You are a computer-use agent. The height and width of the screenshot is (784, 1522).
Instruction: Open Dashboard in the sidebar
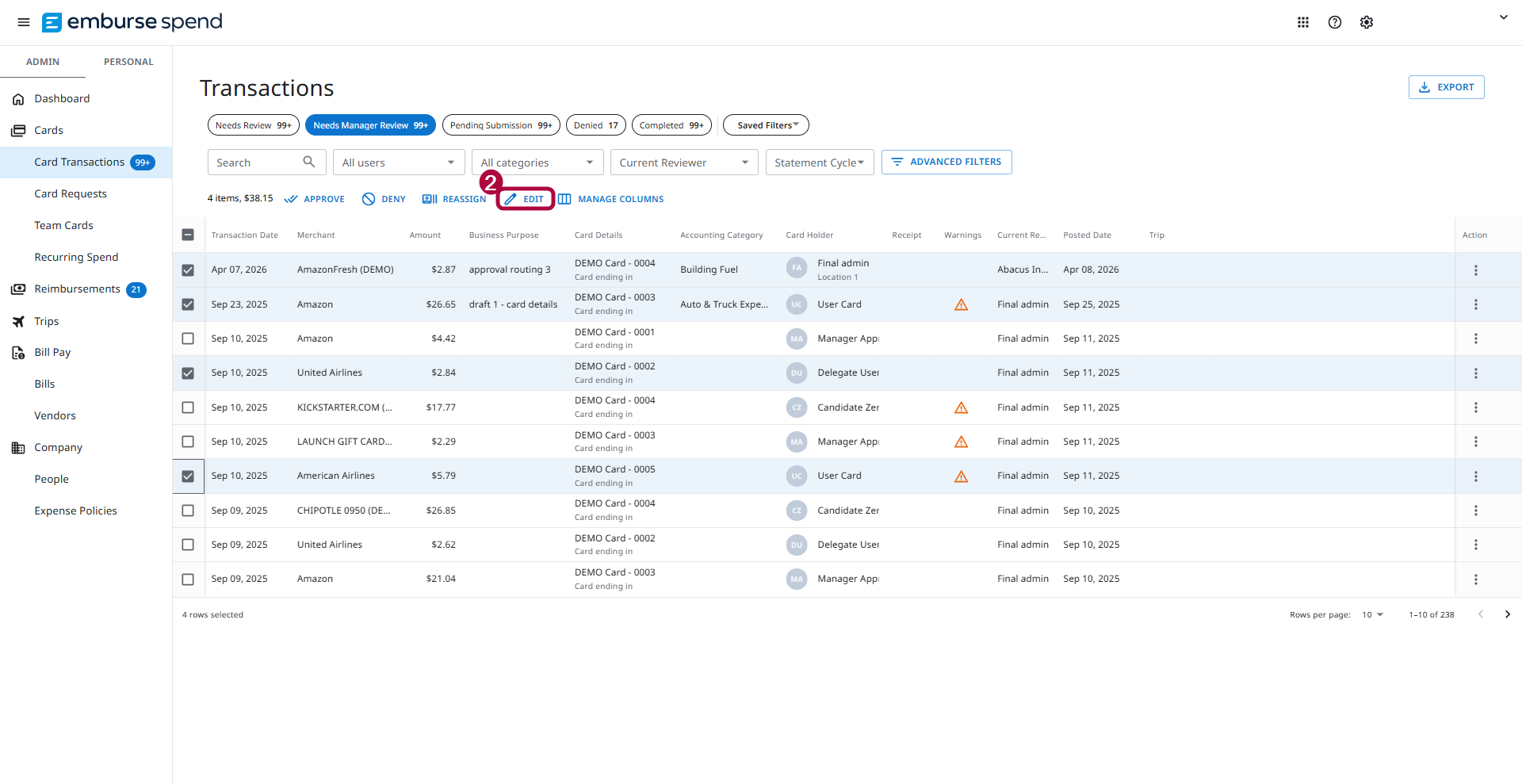(x=62, y=98)
